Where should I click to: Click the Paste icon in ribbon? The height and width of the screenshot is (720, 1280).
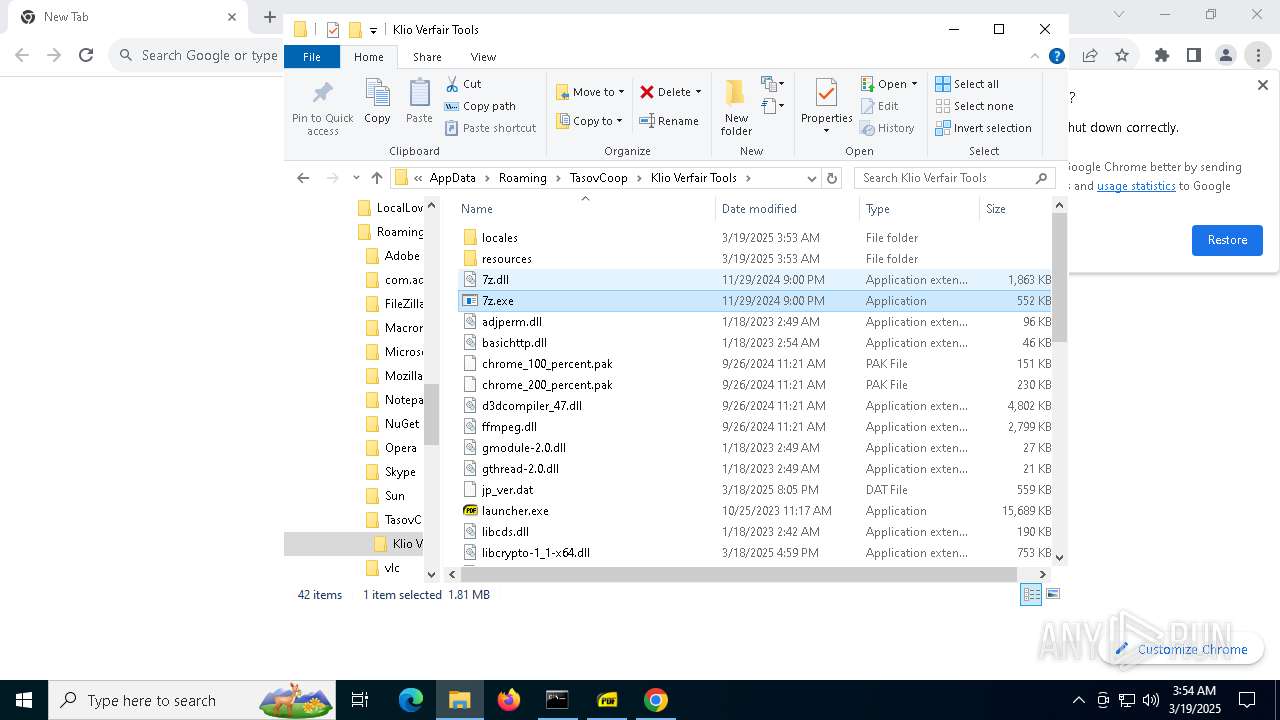pyautogui.click(x=419, y=102)
